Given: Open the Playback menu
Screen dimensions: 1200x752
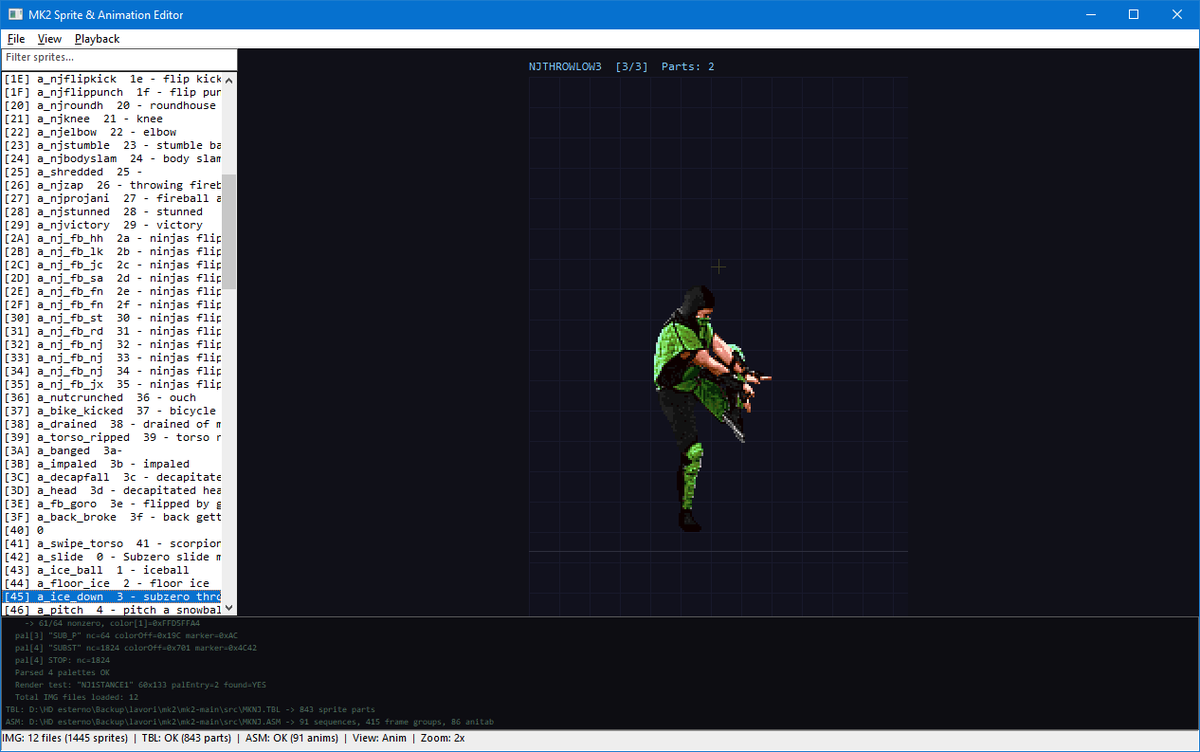Looking at the screenshot, I should pos(97,39).
